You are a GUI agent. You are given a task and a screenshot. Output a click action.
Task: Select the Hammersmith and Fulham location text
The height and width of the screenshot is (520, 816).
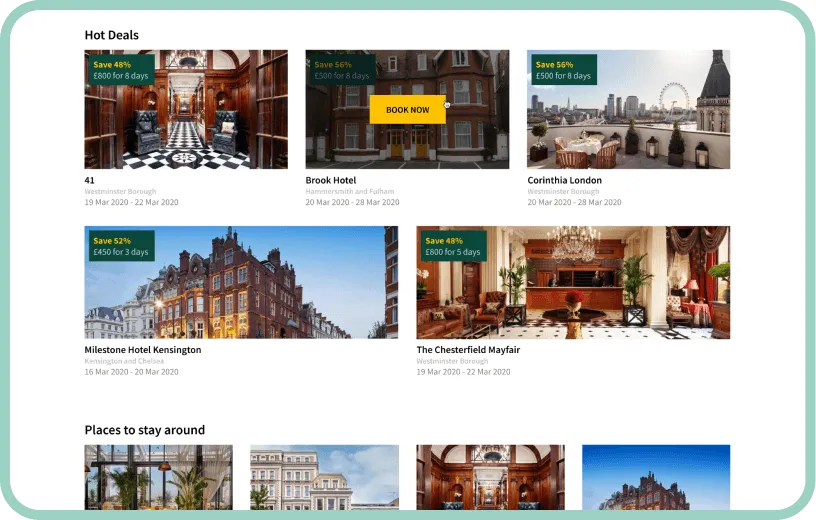coord(350,192)
